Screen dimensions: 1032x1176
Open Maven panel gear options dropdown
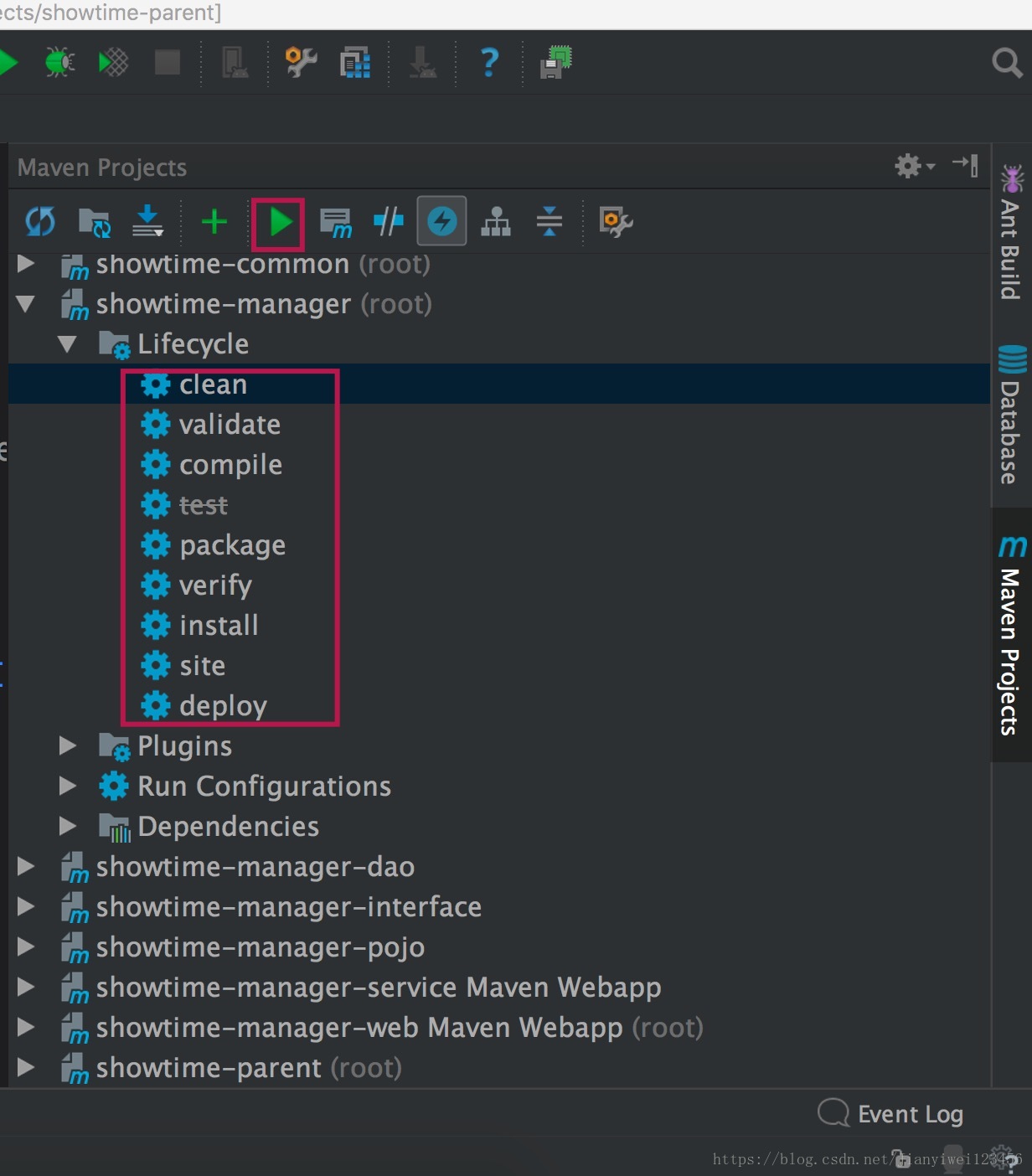[915, 166]
